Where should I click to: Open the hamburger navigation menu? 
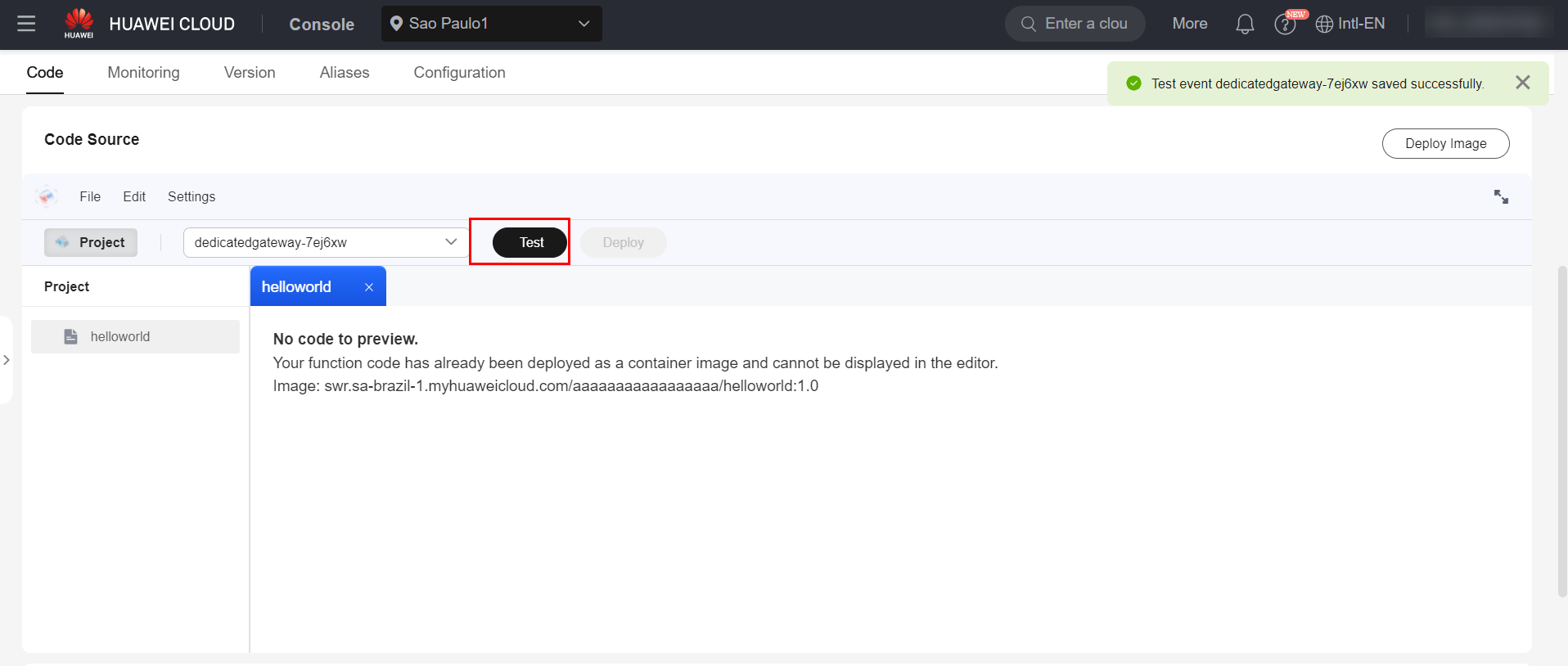(26, 24)
